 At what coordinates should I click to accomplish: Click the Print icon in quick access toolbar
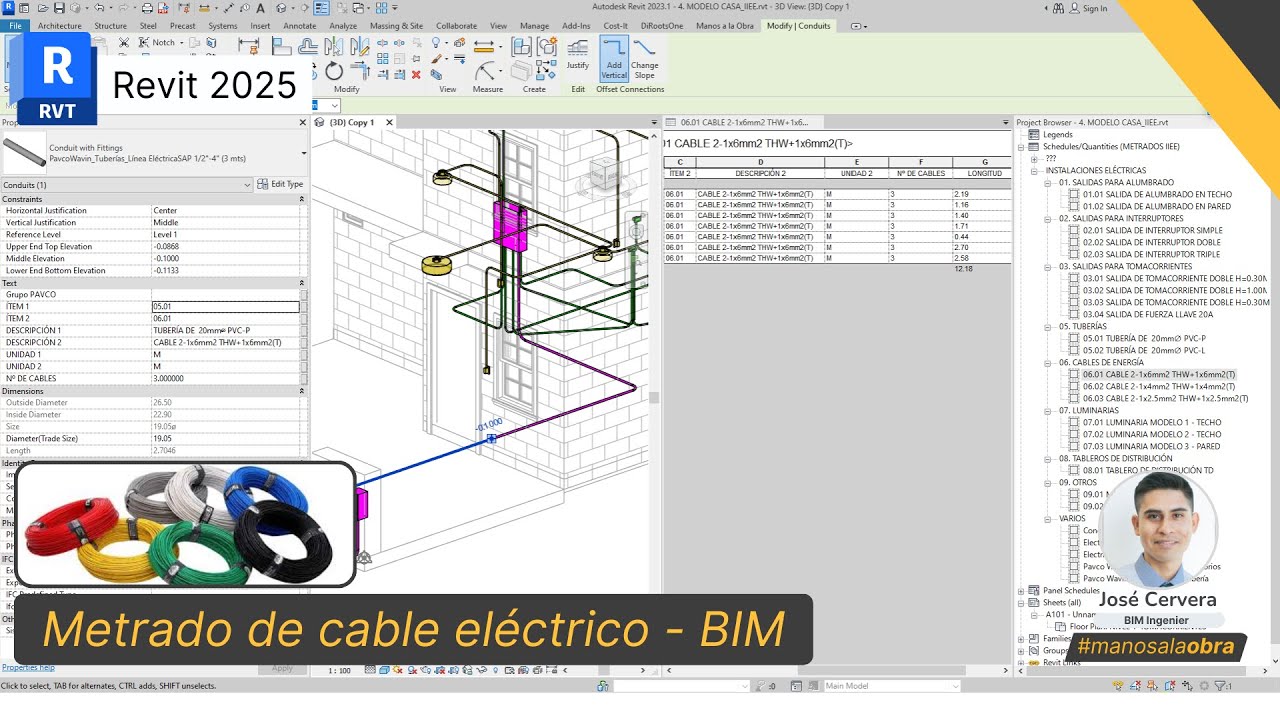pyautogui.click(x=147, y=7)
